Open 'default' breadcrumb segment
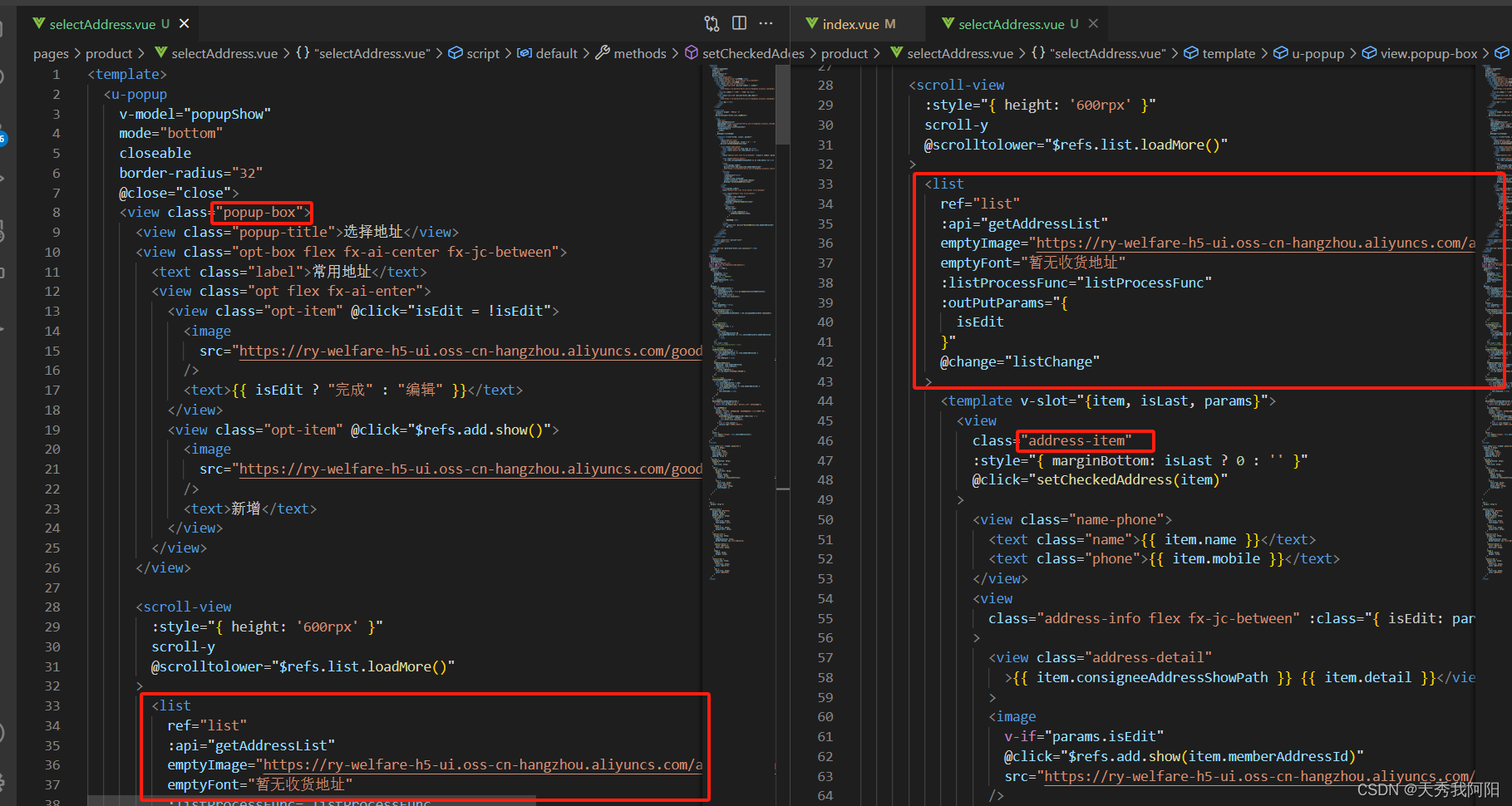This screenshot has height=806, width=1512. [x=556, y=53]
